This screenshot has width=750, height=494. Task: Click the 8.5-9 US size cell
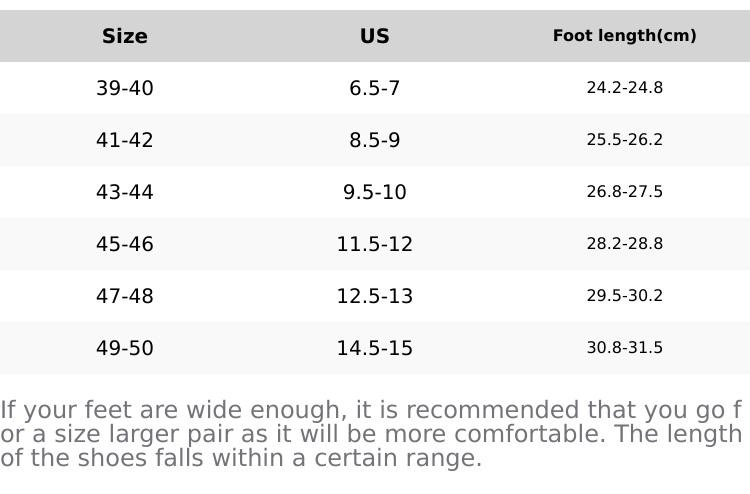tap(374, 140)
